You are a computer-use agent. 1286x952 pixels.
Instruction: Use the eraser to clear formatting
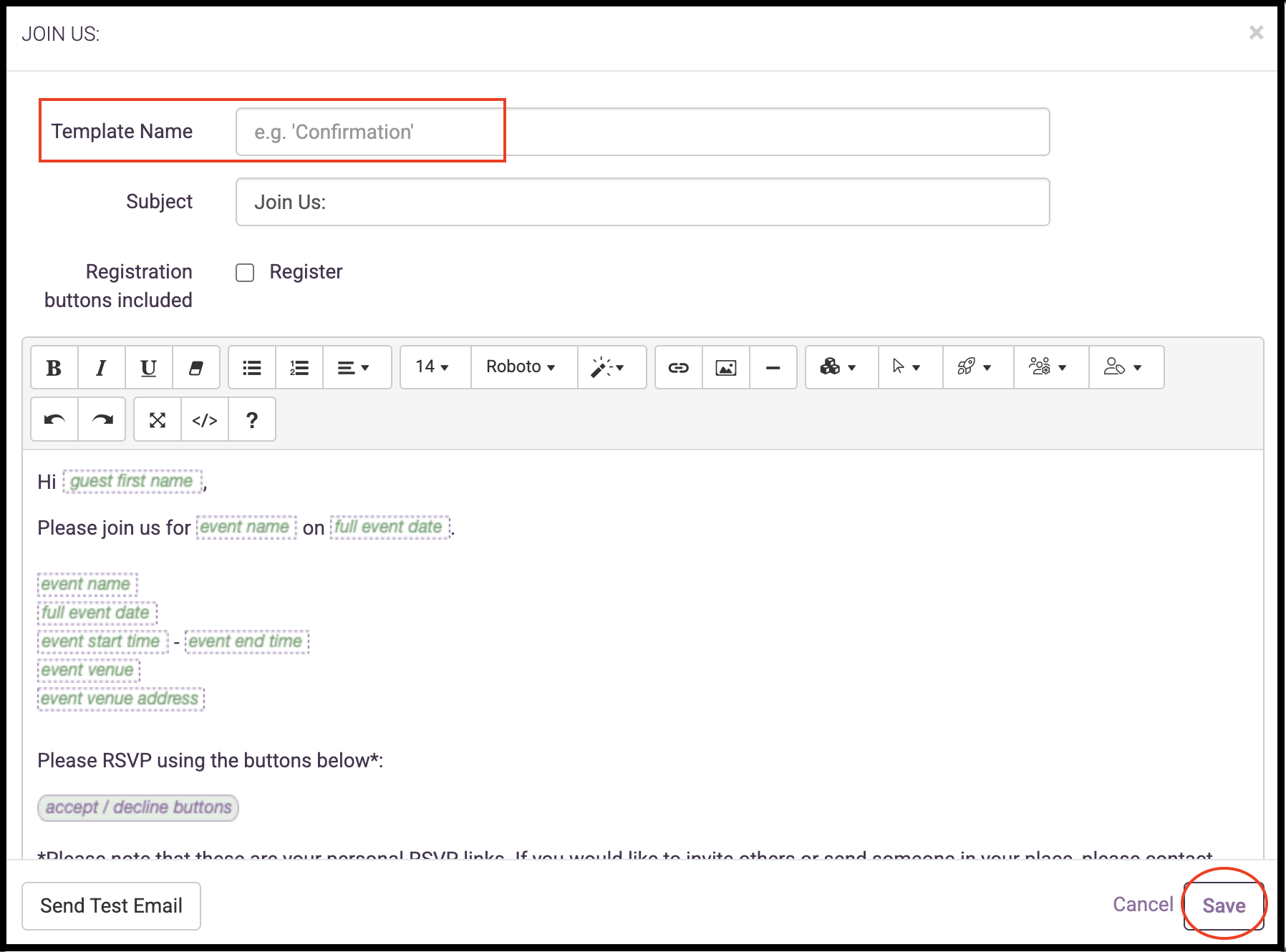[x=195, y=368]
